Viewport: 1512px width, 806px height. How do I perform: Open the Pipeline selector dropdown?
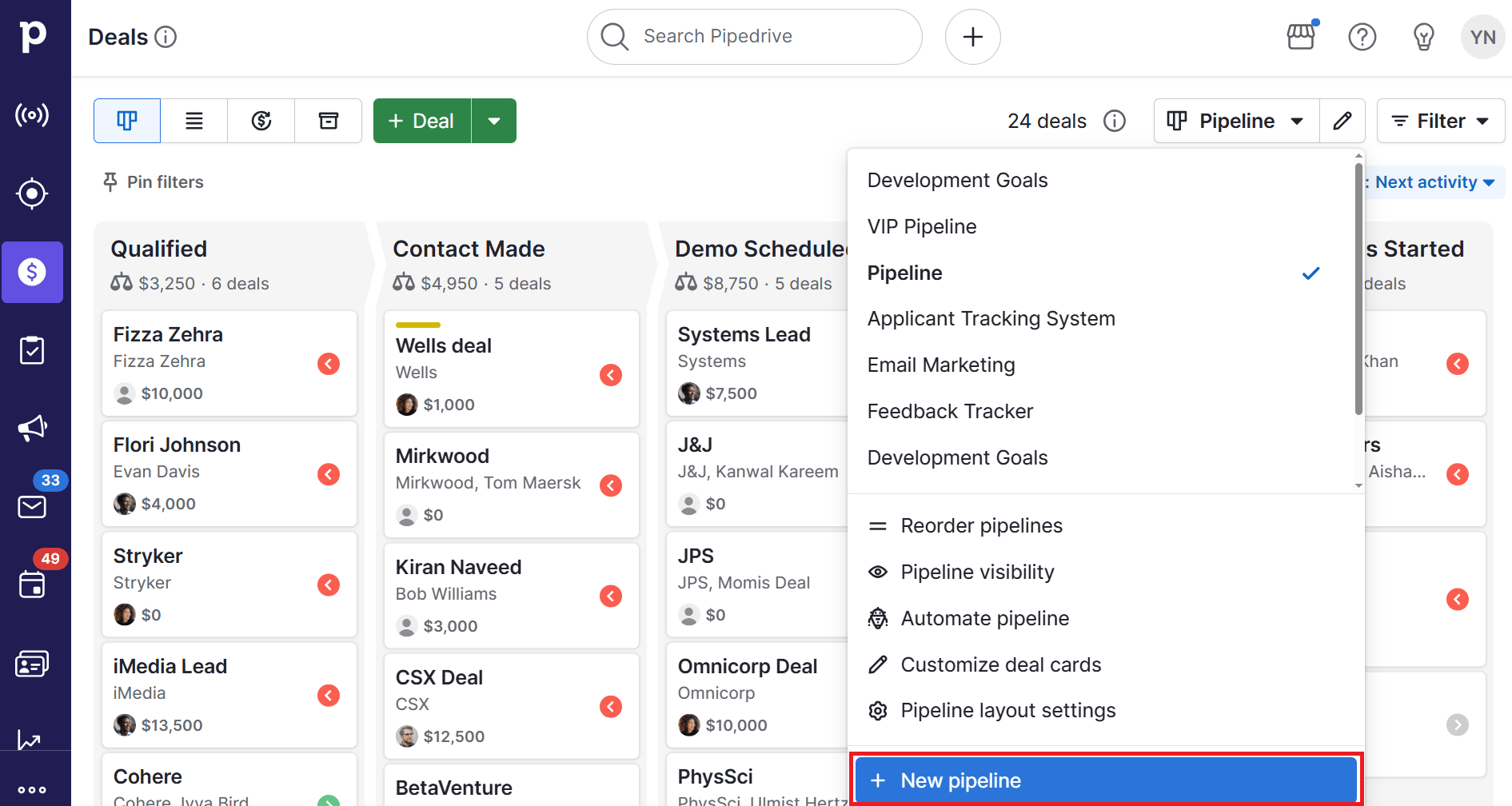1236,121
